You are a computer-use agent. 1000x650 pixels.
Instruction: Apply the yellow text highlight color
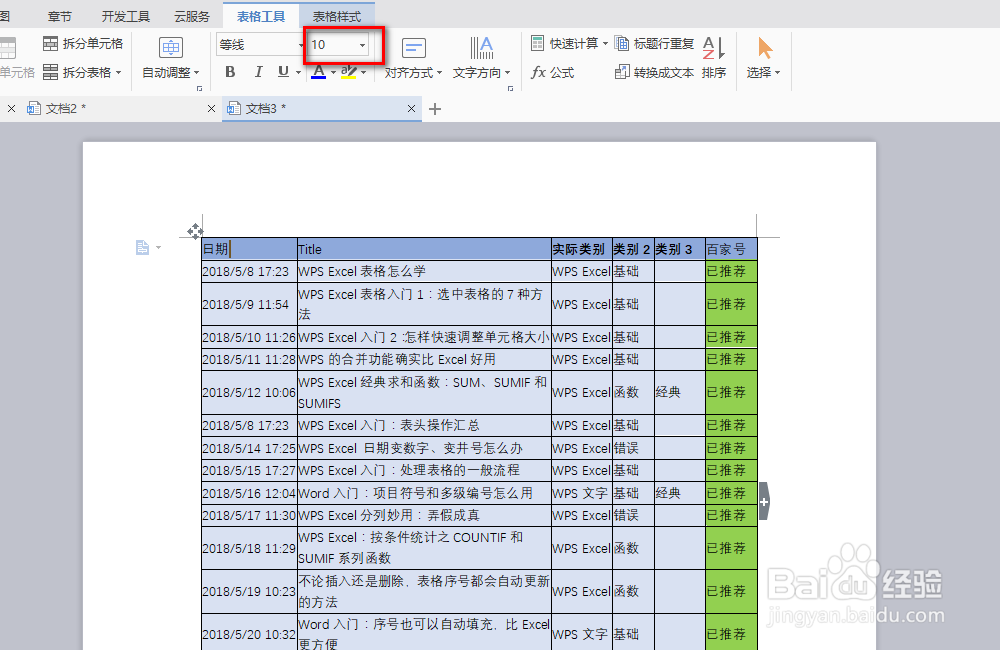(x=349, y=72)
